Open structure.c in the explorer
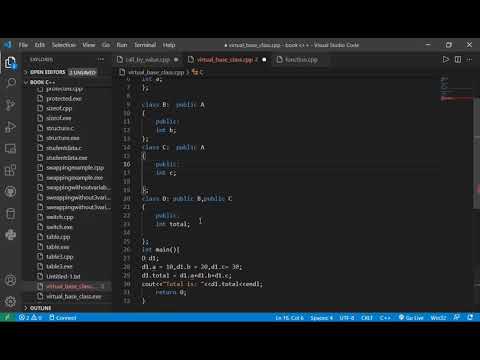The height and width of the screenshot is (360, 480). 60,128
